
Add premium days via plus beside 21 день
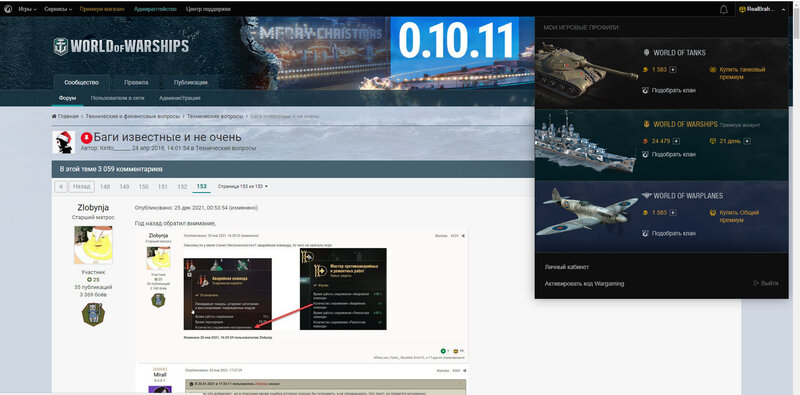(747, 141)
